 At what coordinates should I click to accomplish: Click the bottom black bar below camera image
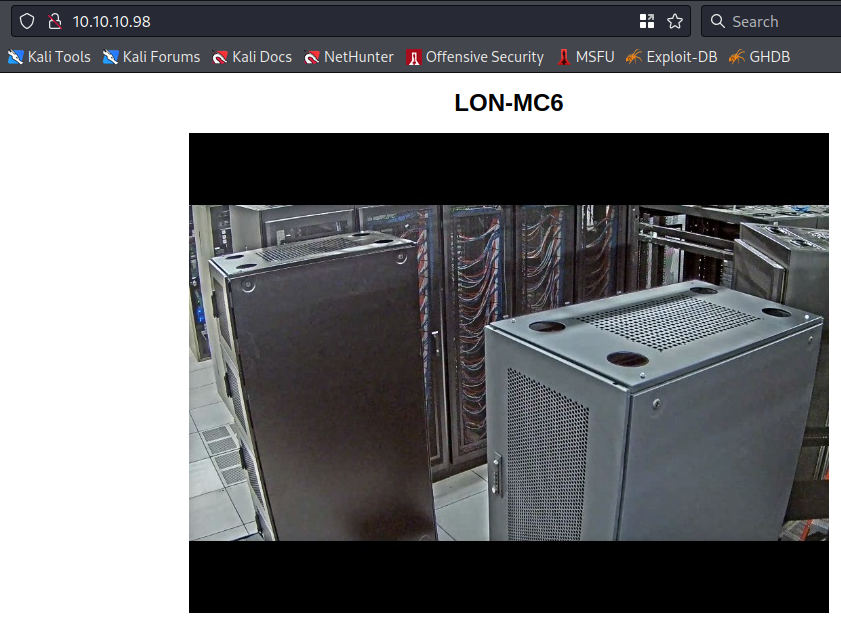508,576
